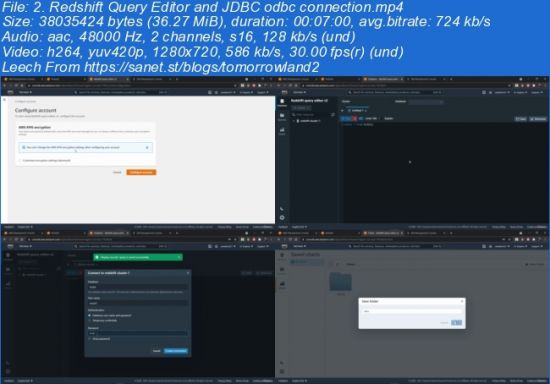Screen dimensions: 550x384
Task: Add a new editor tab with the plus icon
Action: pyautogui.click(x=342, y=110)
